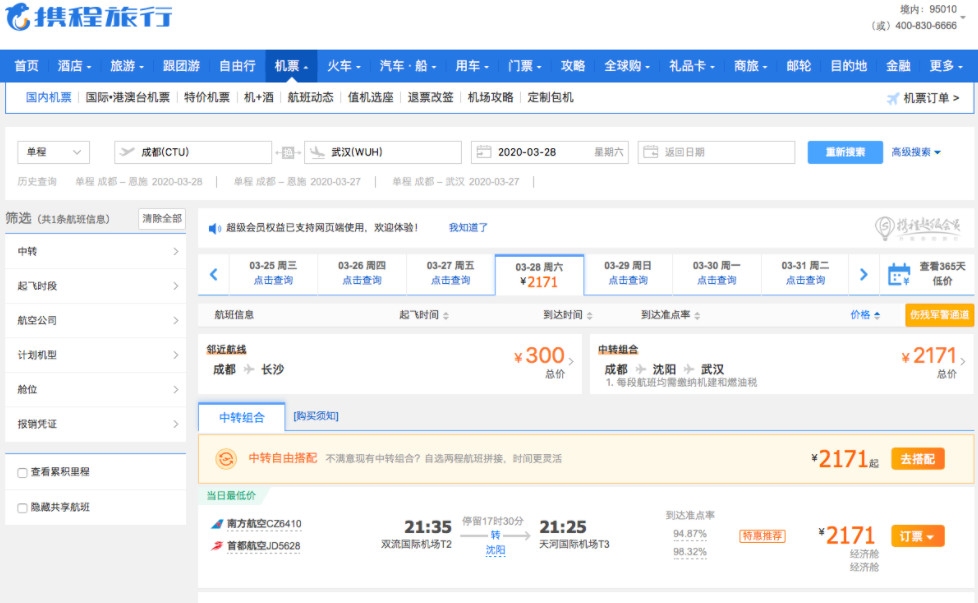Sort flights by 价格 column
978x603 pixels.
(864, 315)
